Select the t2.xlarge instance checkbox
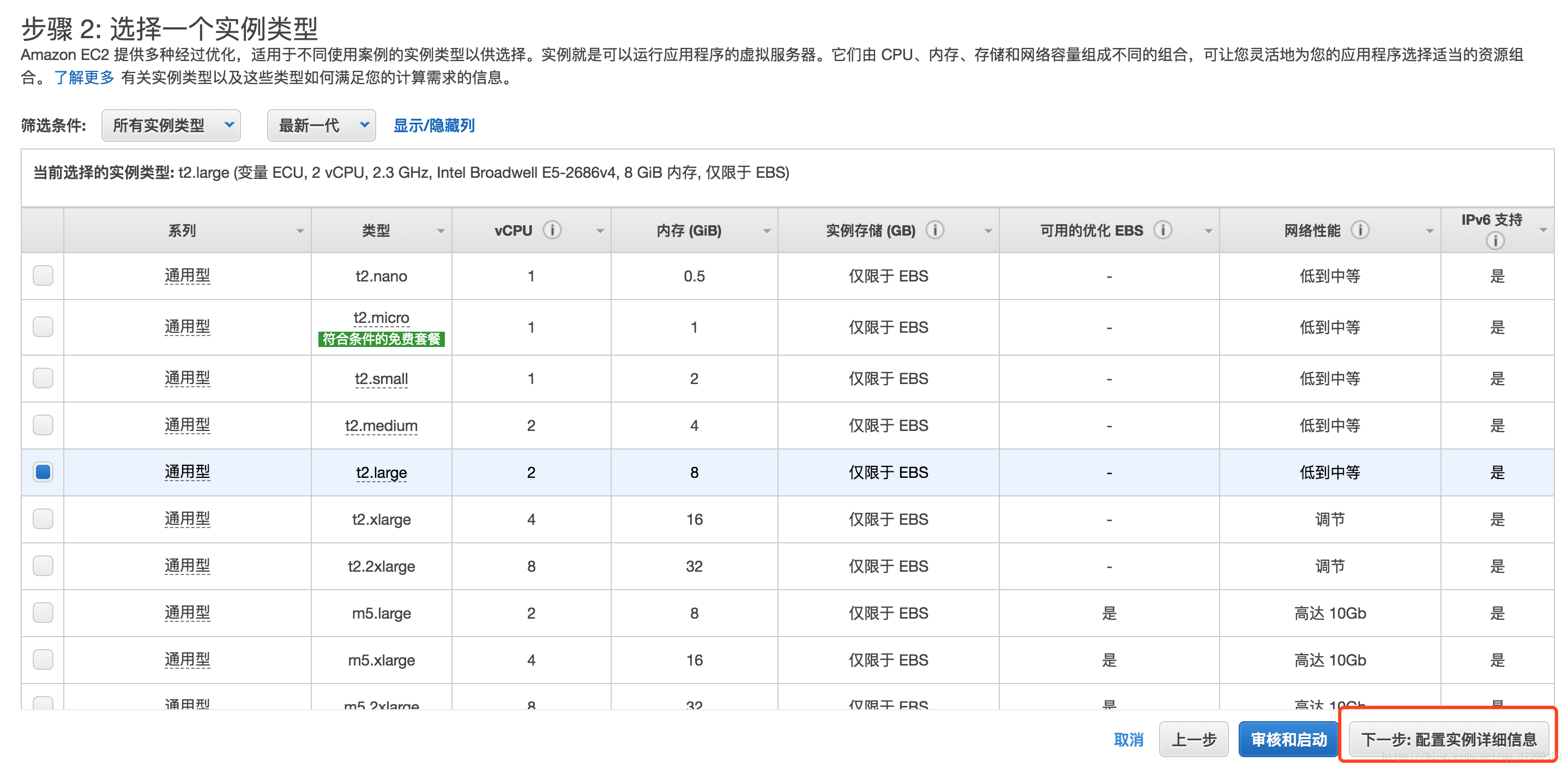1568x767 pixels. pyautogui.click(x=43, y=518)
